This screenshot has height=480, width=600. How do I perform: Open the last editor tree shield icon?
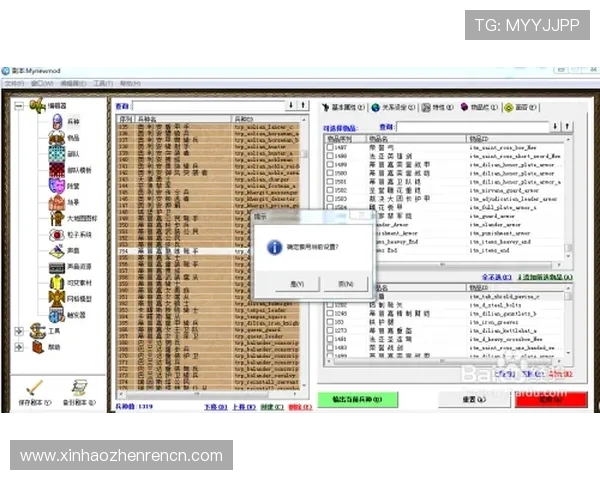(57, 315)
